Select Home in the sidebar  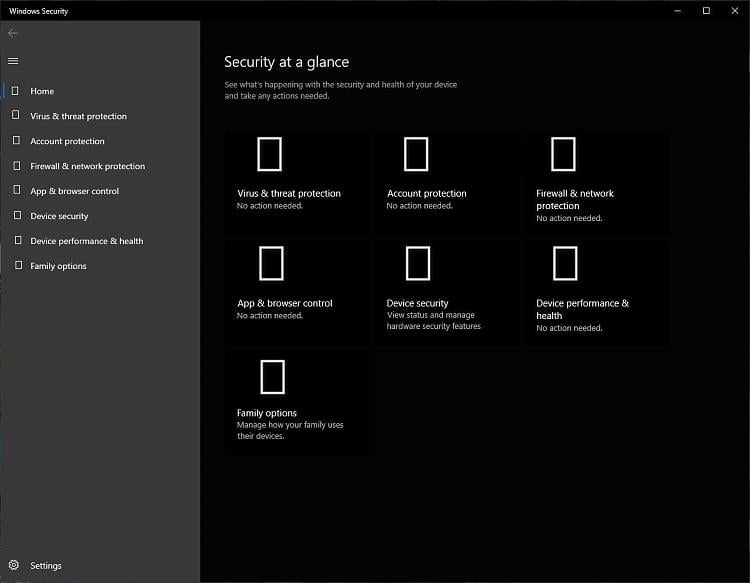tap(42, 91)
